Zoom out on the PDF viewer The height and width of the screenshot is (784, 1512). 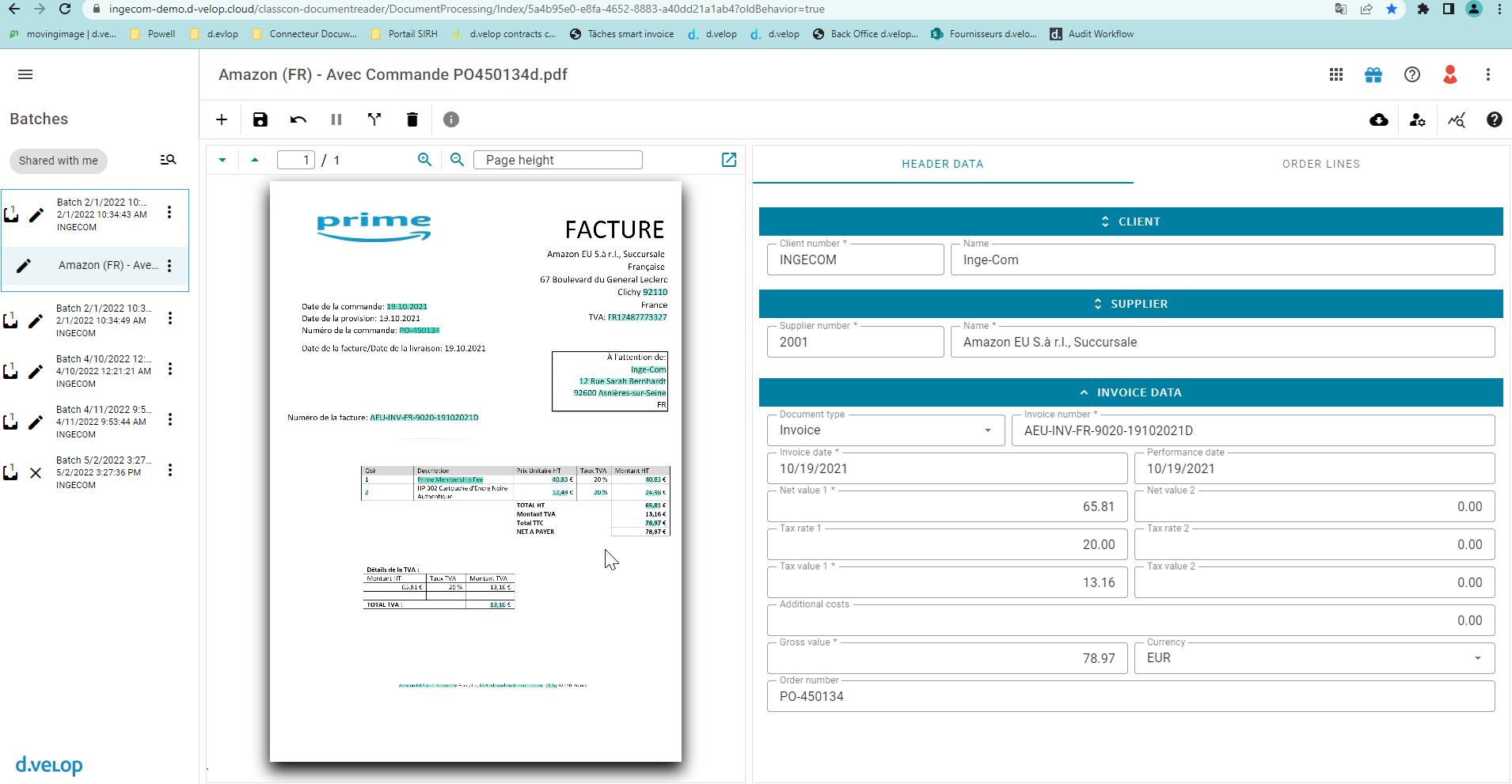457,160
